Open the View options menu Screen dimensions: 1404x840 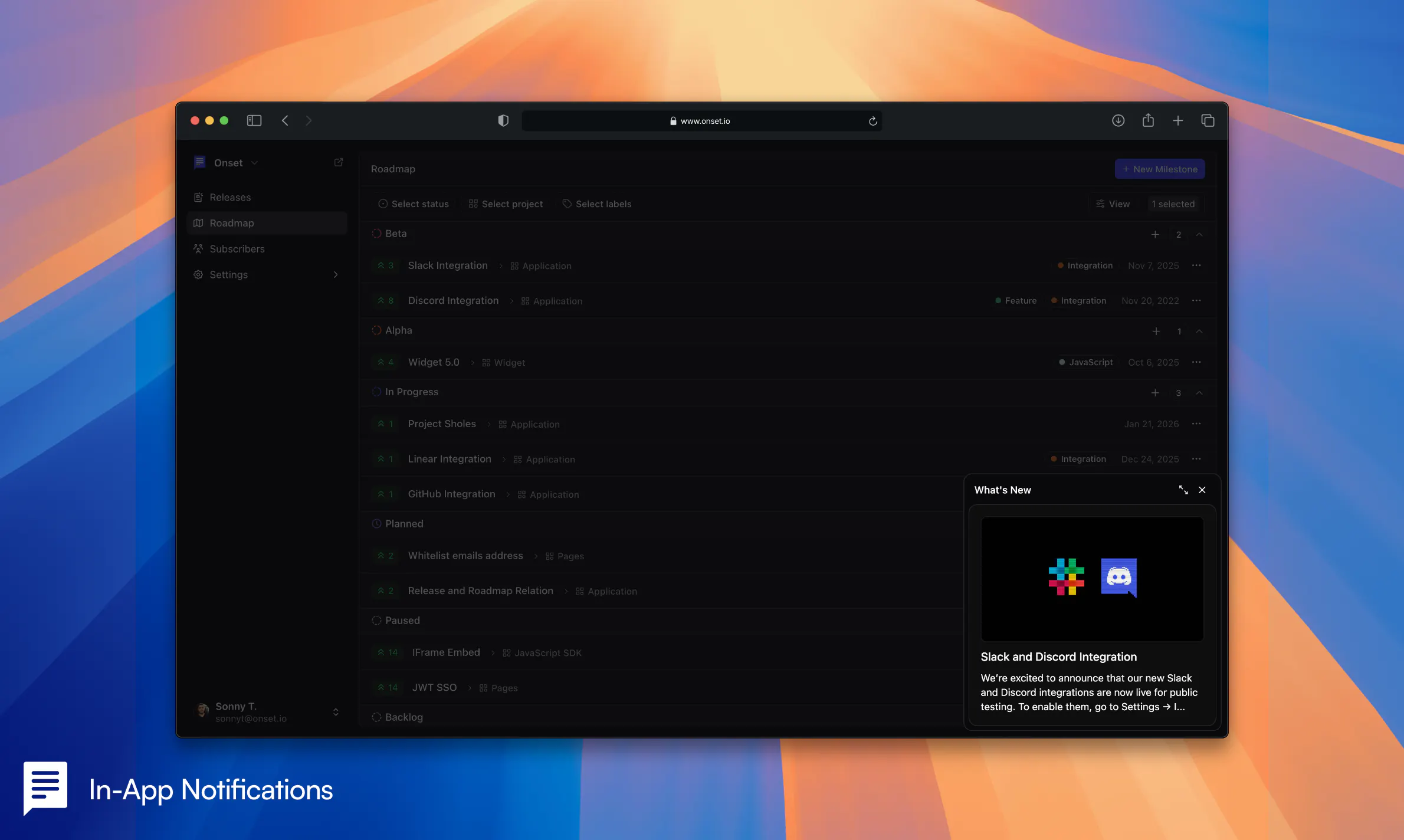click(x=1113, y=204)
